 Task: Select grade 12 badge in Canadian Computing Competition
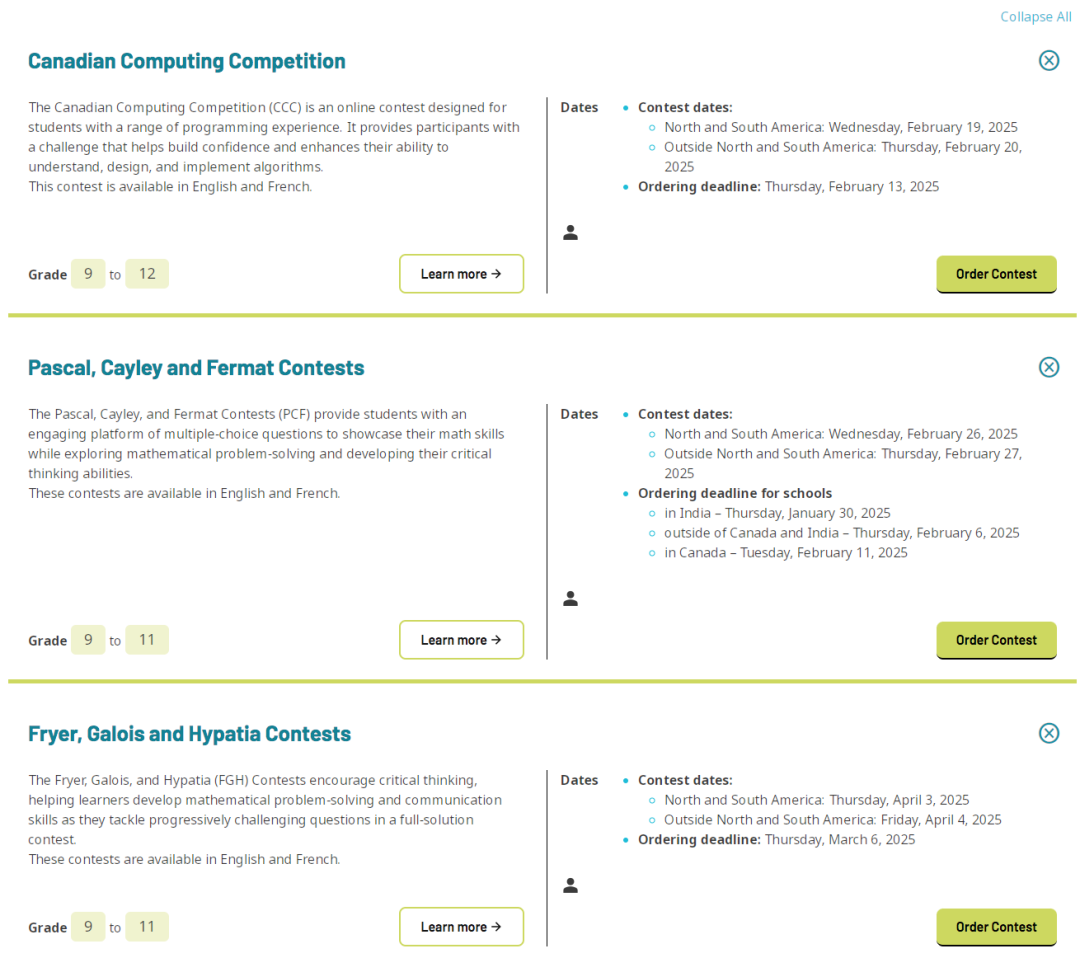pos(147,274)
